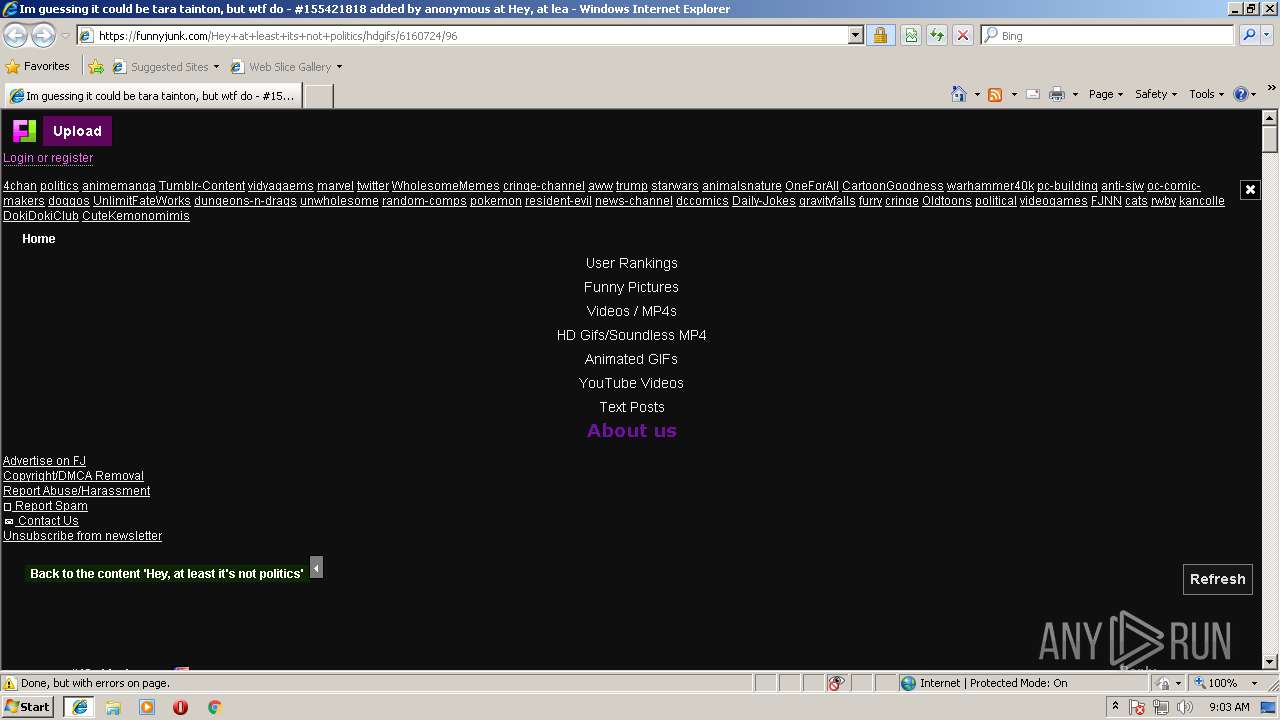
Task: Open the Windows Explorer folder taskbar icon
Action: 113,707
